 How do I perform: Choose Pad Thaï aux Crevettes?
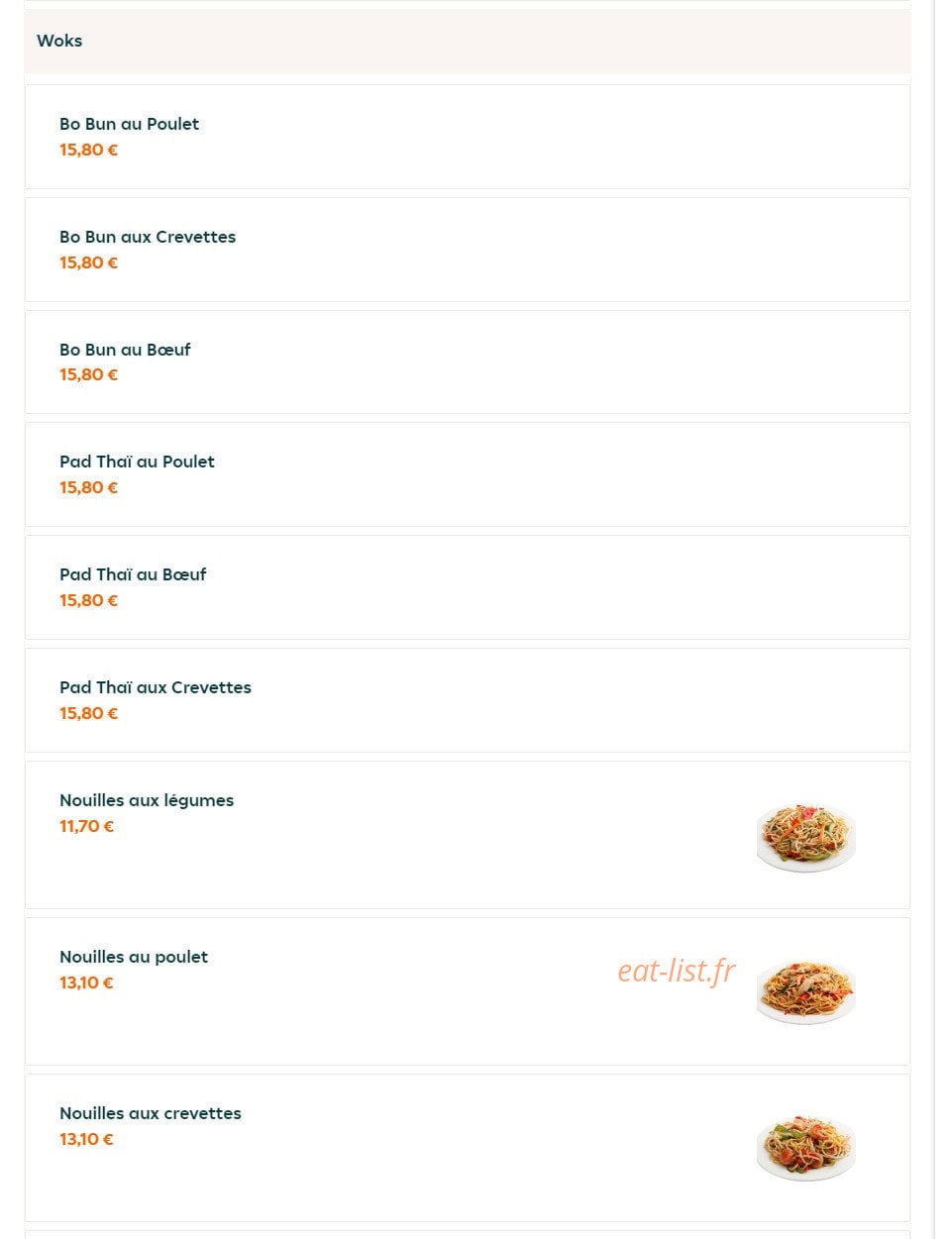[x=468, y=700]
